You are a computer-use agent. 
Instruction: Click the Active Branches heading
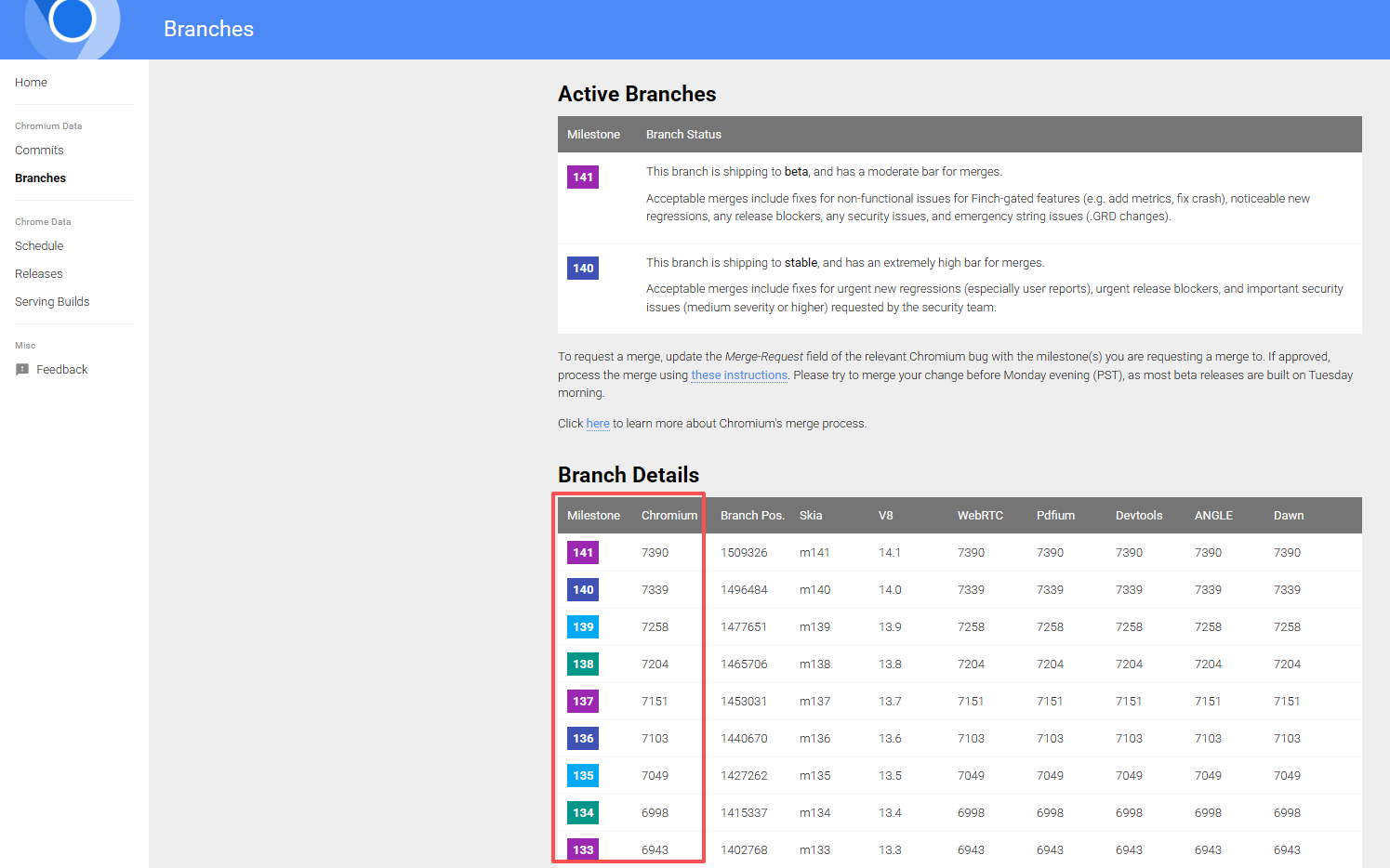[x=637, y=94]
